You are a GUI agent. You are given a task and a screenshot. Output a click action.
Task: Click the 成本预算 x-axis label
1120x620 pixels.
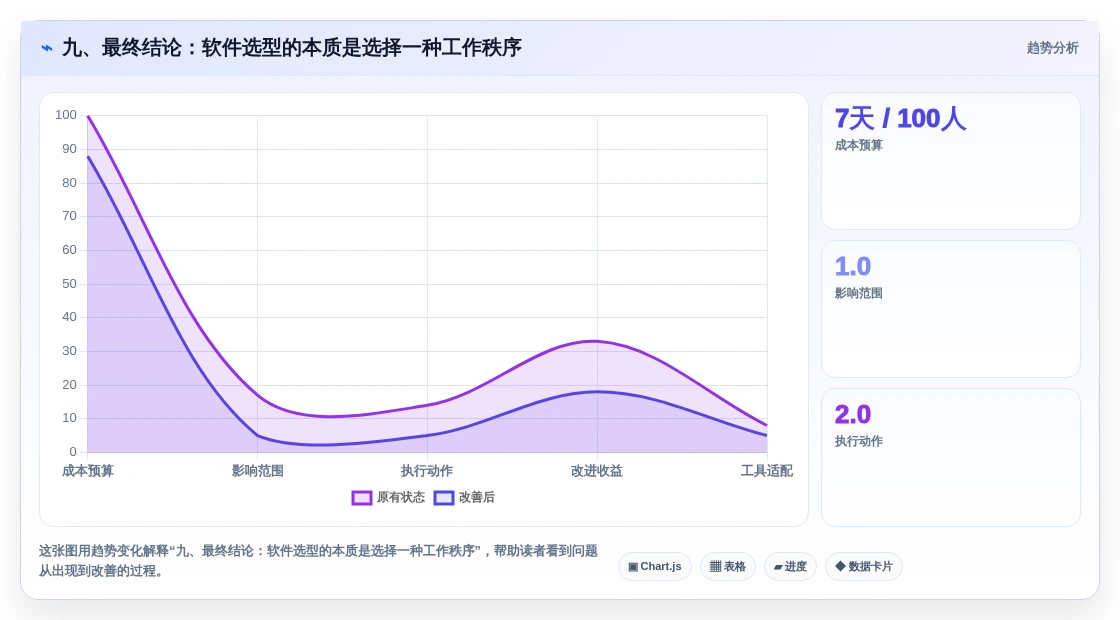(x=88, y=471)
